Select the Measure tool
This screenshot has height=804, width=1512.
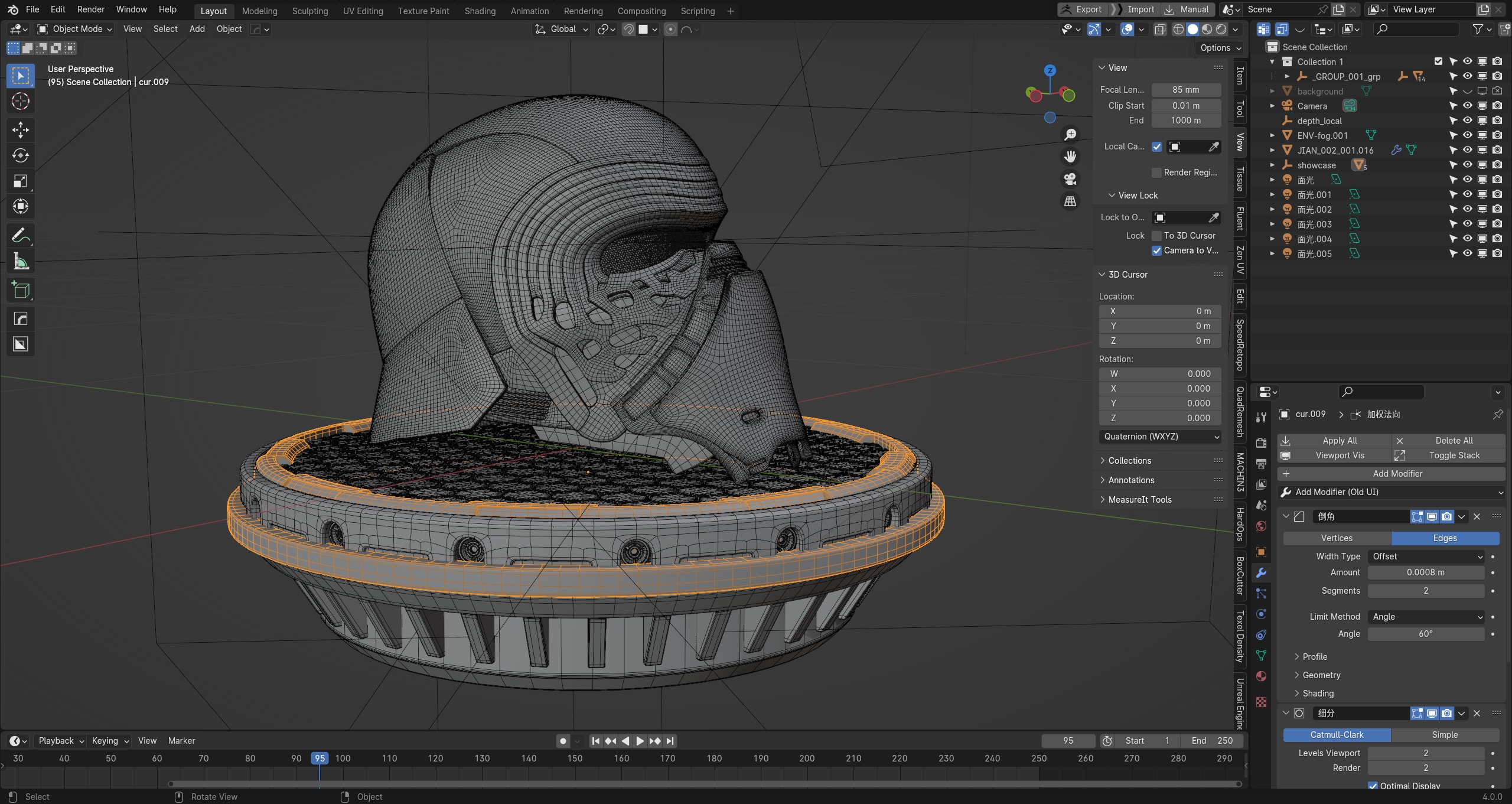21,261
